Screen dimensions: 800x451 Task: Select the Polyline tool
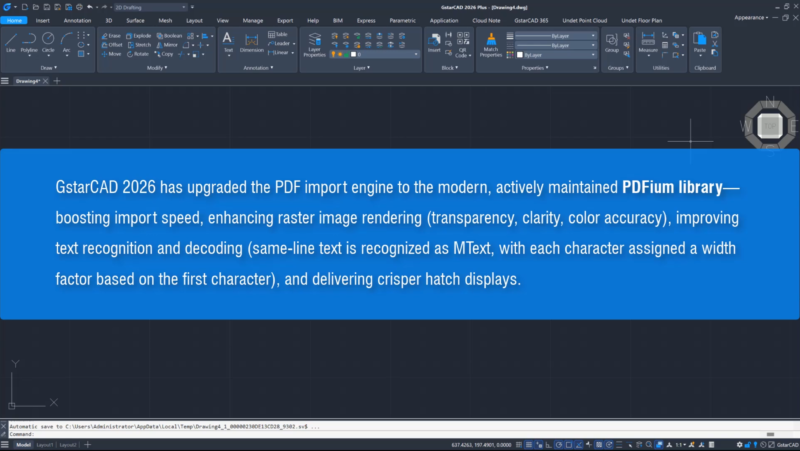(x=30, y=42)
